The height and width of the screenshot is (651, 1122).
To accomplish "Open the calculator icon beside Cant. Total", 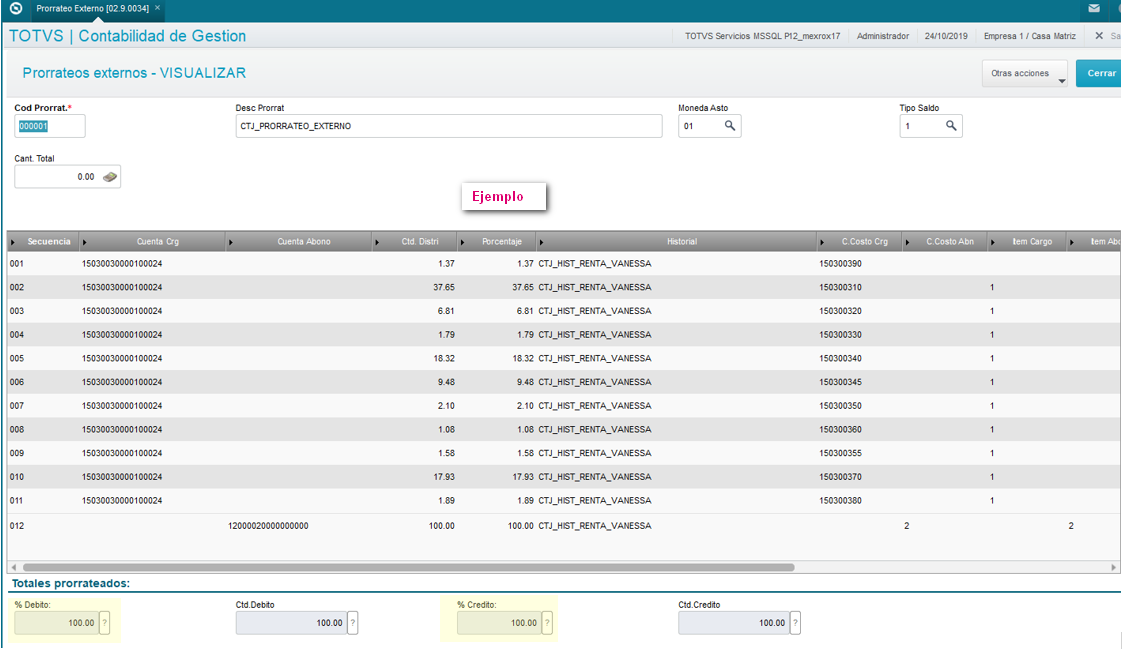I will (110, 177).
